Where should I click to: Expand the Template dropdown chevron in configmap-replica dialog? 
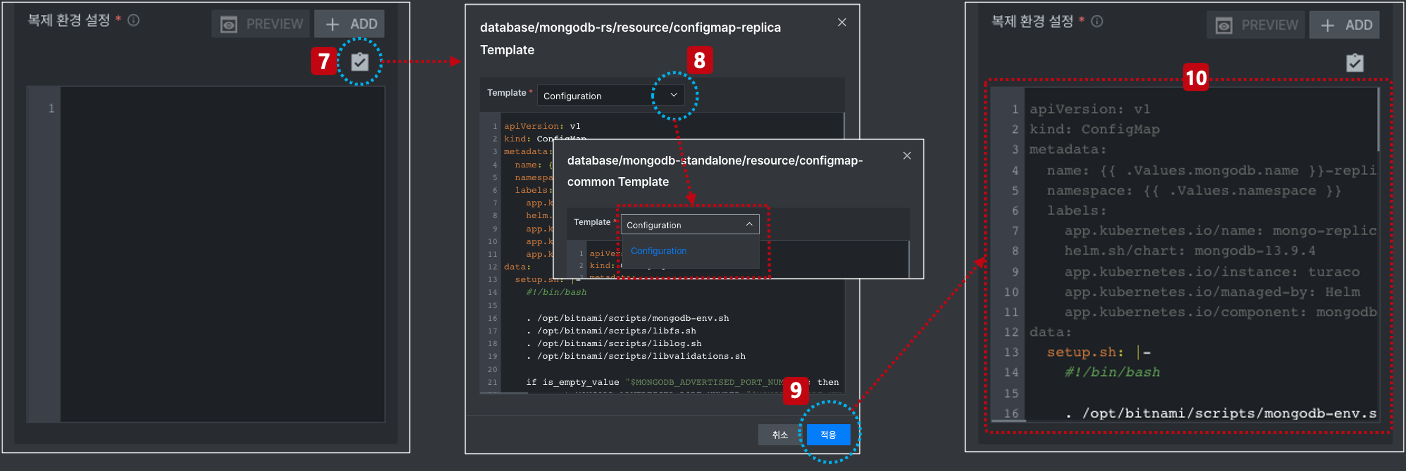(x=674, y=95)
